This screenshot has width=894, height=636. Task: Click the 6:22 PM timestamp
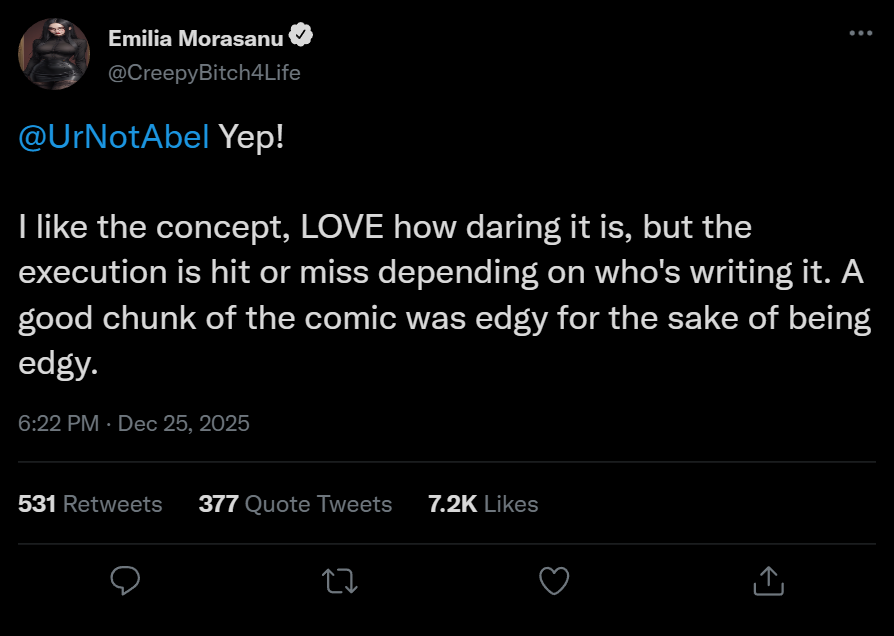pos(58,423)
